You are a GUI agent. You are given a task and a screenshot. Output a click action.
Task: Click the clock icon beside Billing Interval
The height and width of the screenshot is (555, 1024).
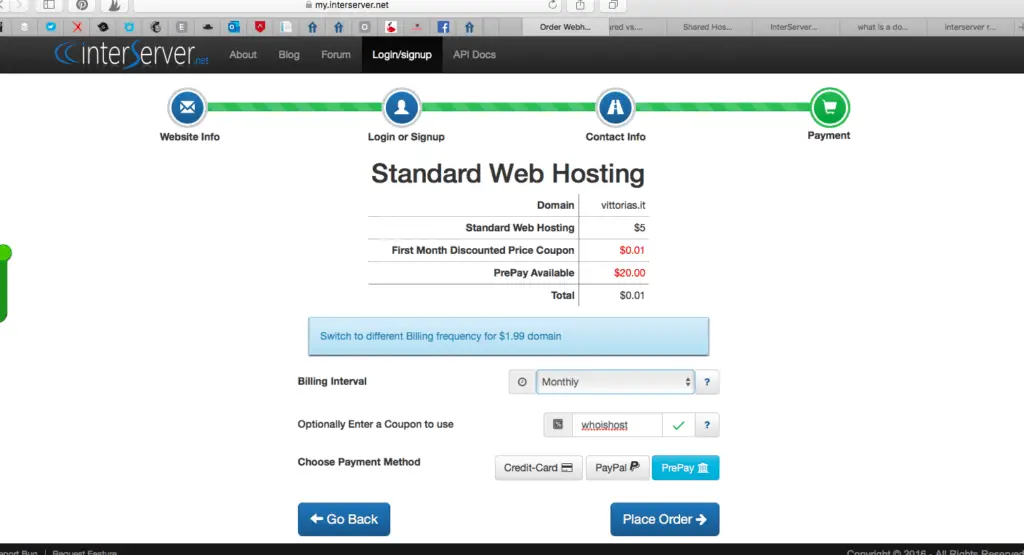point(522,382)
